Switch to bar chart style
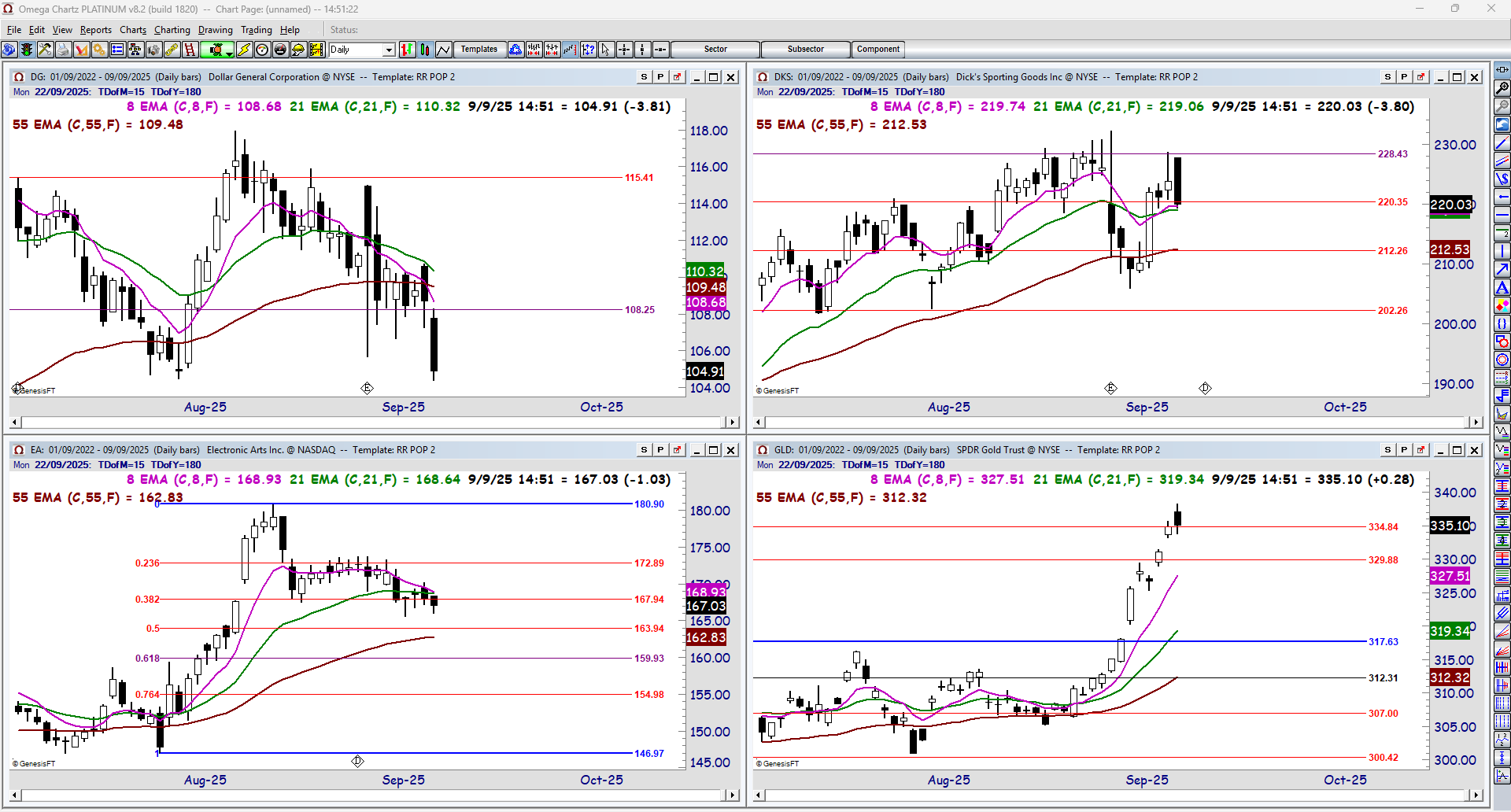The image size is (1511, 812). [407, 50]
